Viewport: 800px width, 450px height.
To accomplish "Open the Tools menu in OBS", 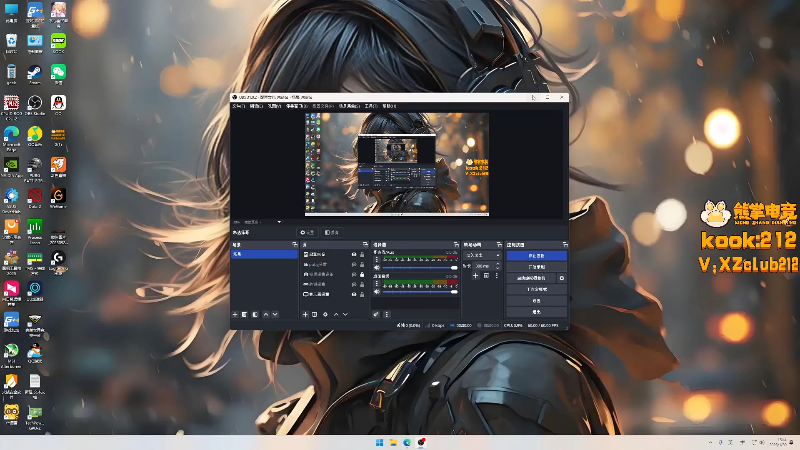I will pyautogui.click(x=371, y=106).
